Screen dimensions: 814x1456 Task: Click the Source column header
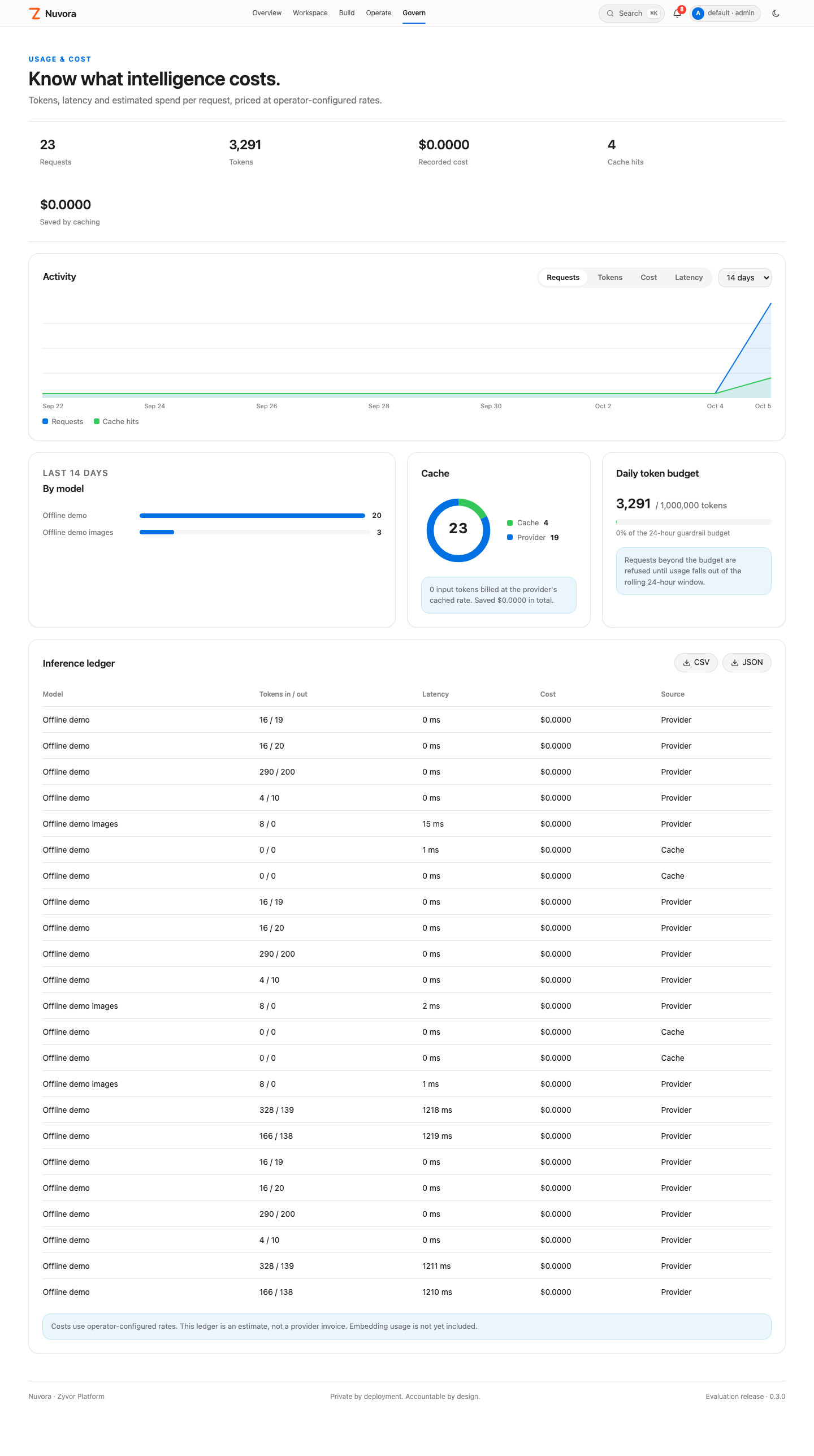tap(673, 694)
